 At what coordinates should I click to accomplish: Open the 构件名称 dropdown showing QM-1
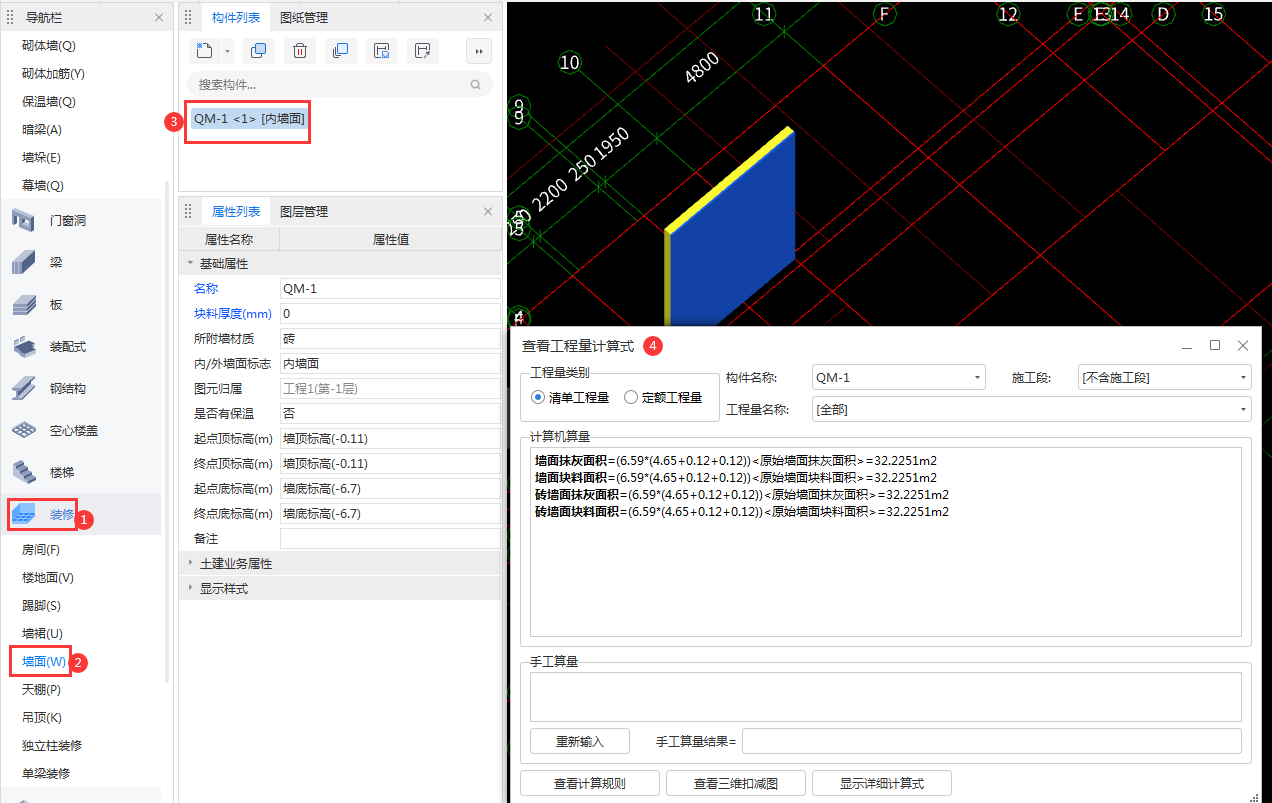(899, 377)
